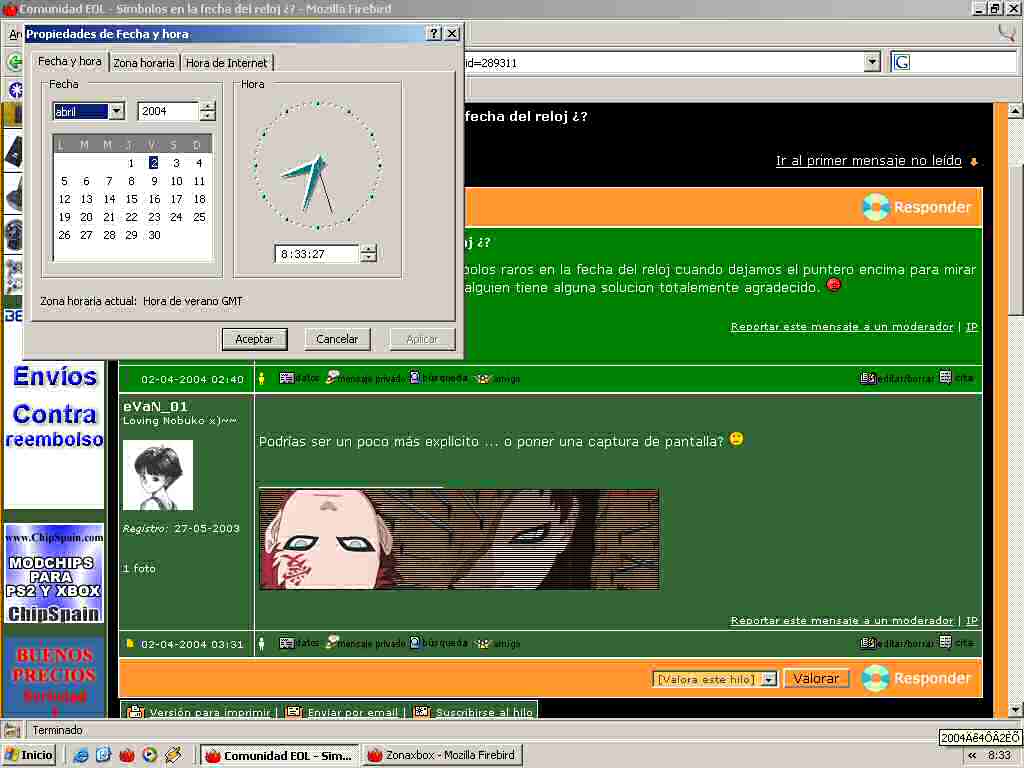Expand hidden system tray icons
This screenshot has height=768, width=1024.
tap(972, 756)
